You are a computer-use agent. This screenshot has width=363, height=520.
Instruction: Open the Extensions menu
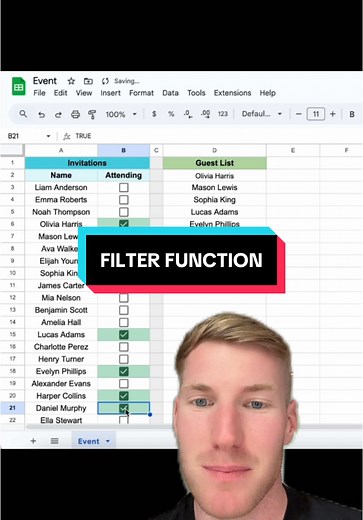(232, 93)
